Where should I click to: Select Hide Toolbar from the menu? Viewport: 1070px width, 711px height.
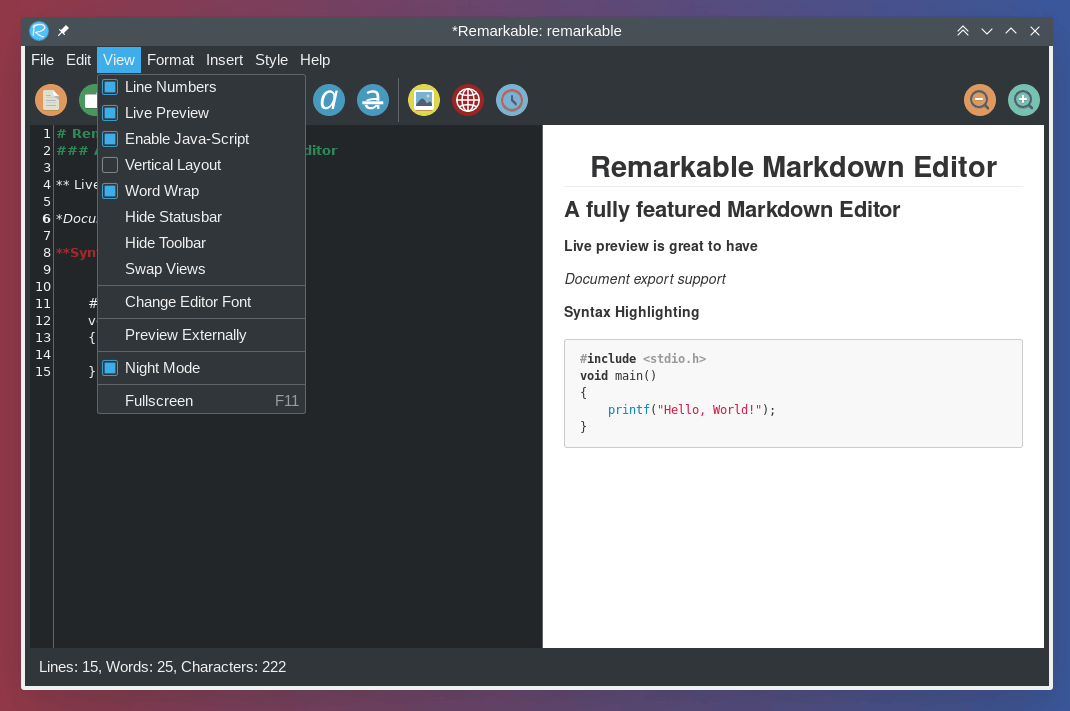click(165, 243)
